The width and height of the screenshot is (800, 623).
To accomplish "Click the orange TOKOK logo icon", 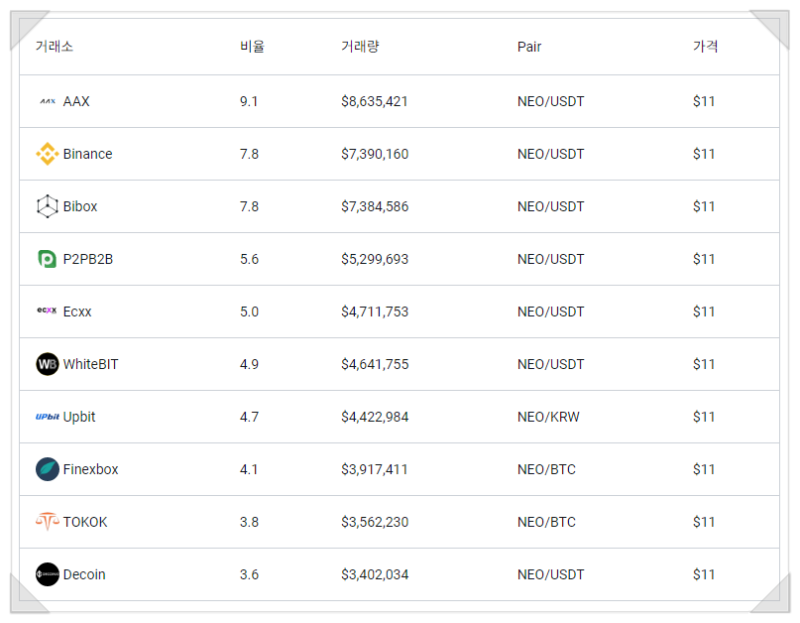I will point(47,521).
